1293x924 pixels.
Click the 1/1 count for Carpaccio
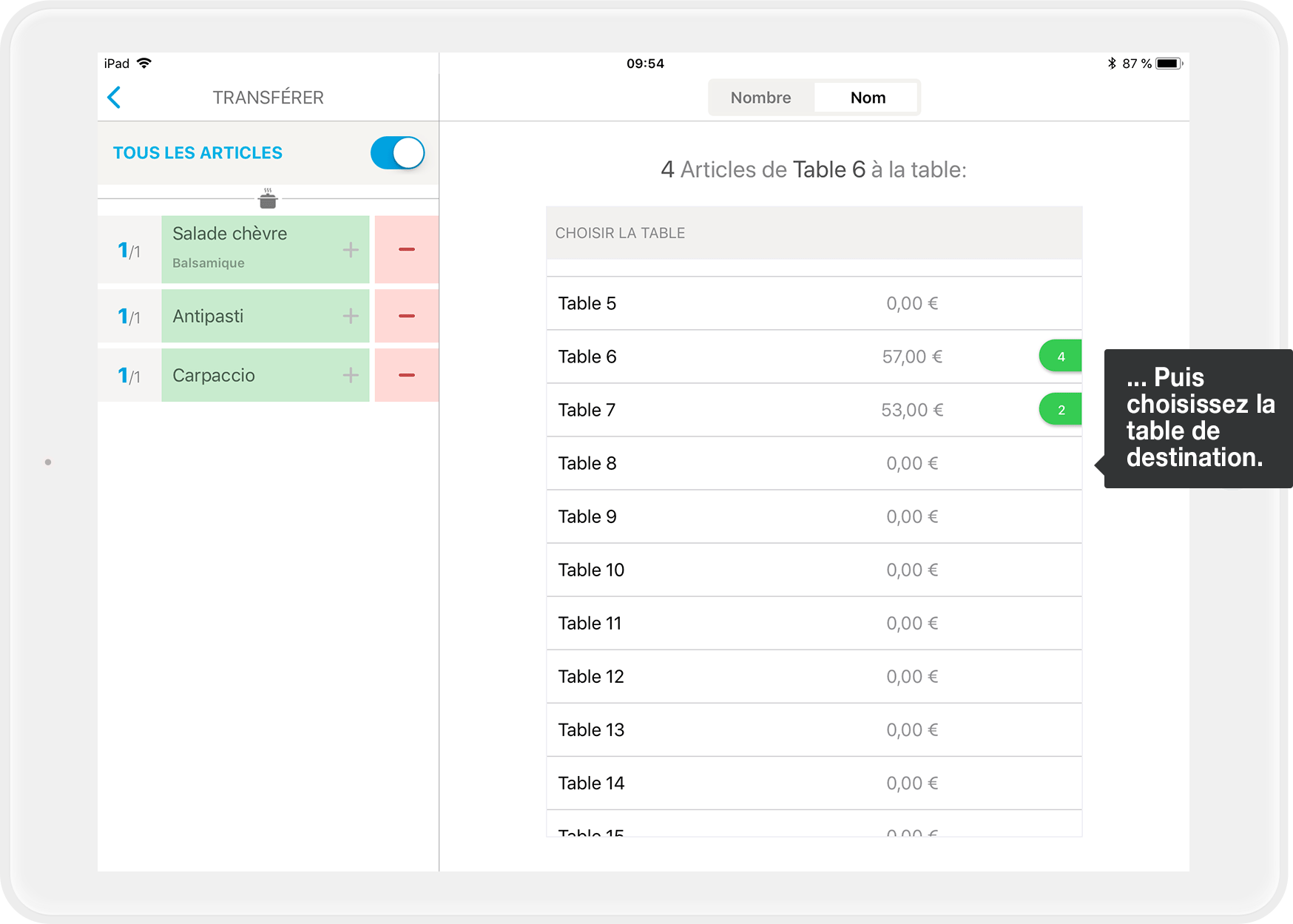pyautogui.click(x=129, y=376)
